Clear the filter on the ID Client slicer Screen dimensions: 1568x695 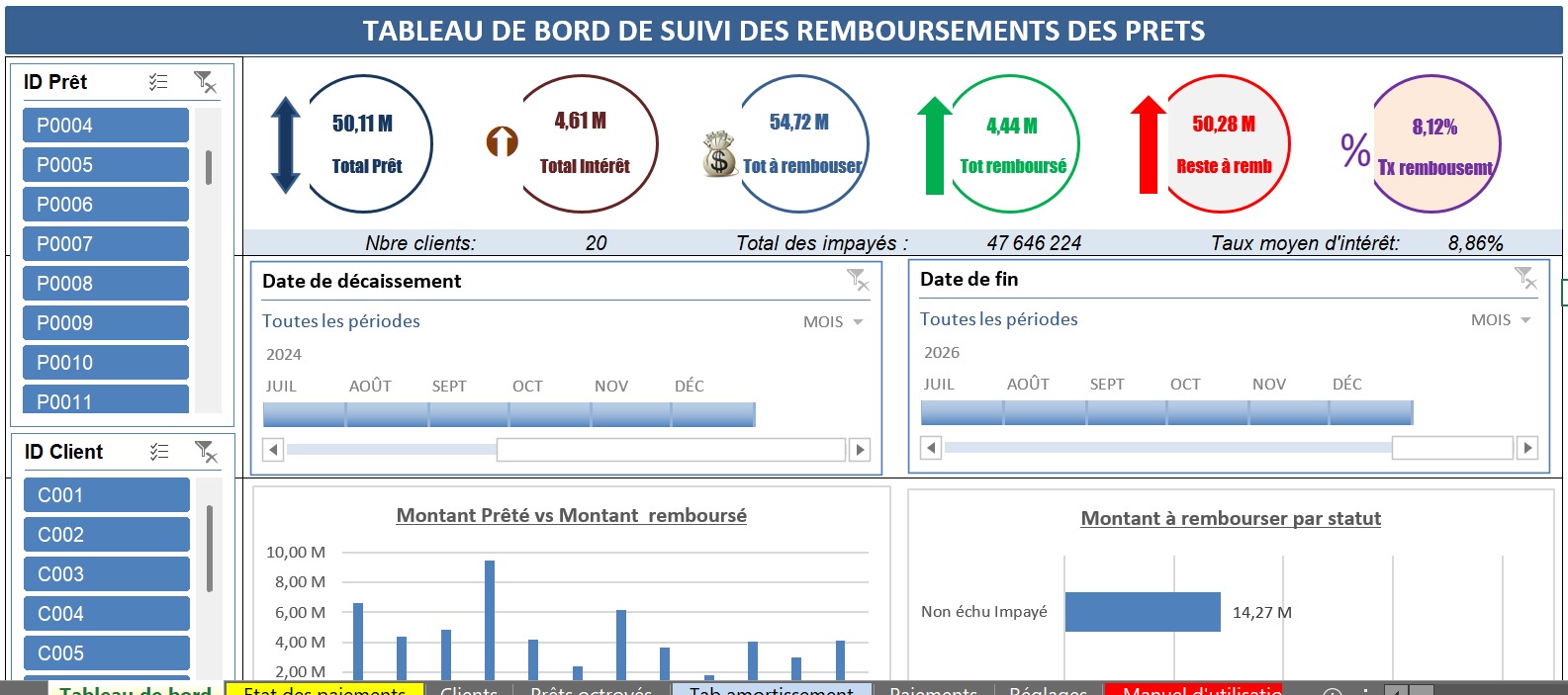(206, 452)
